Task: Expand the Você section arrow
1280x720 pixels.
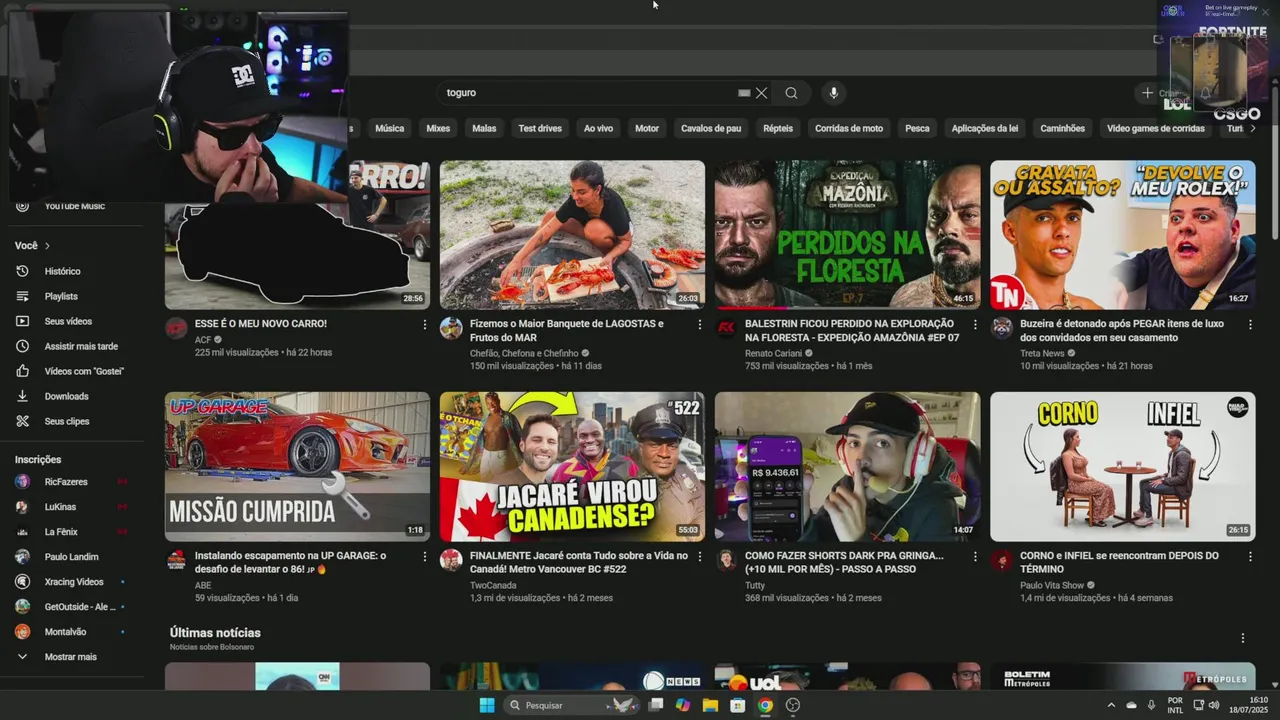Action: tap(47, 246)
